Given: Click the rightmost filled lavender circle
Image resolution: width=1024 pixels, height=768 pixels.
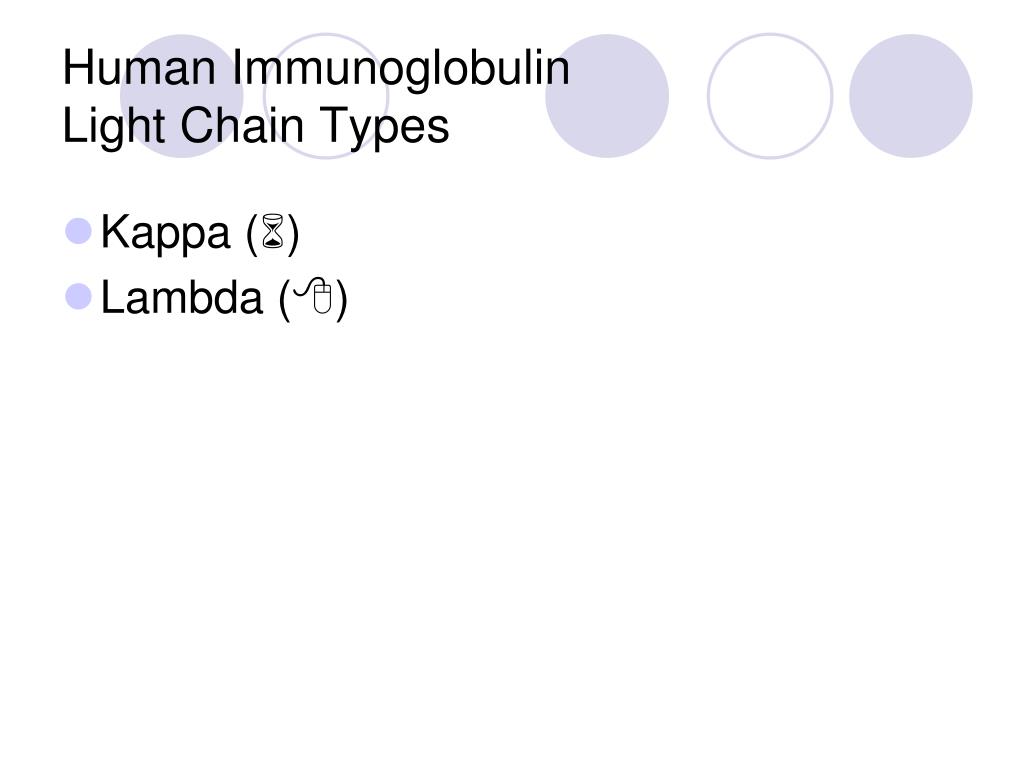Looking at the screenshot, I should [910, 96].
